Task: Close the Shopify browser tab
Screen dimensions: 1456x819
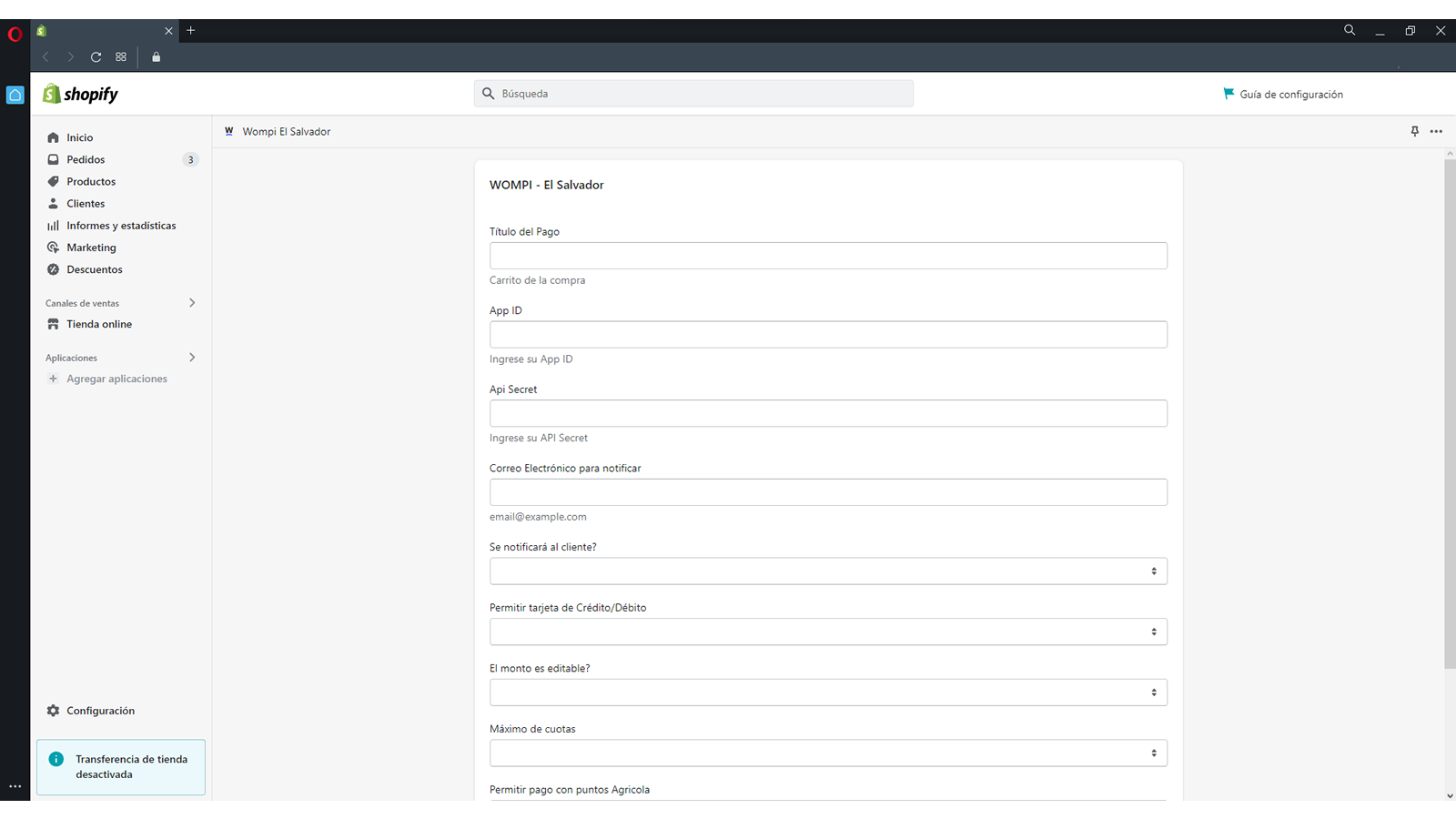Action: click(168, 31)
